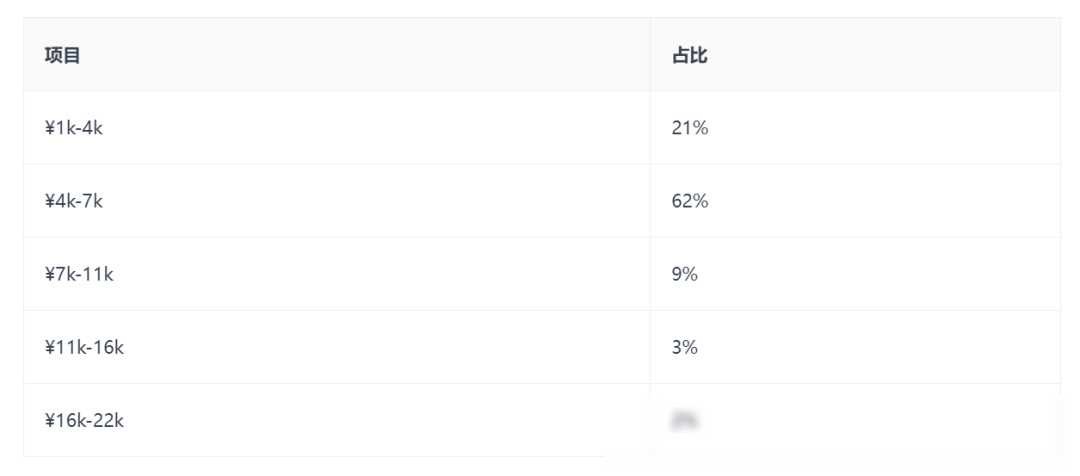Click the percentage directly under 占比 header
The width and height of the screenshot is (1080, 476).
[690, 128]
